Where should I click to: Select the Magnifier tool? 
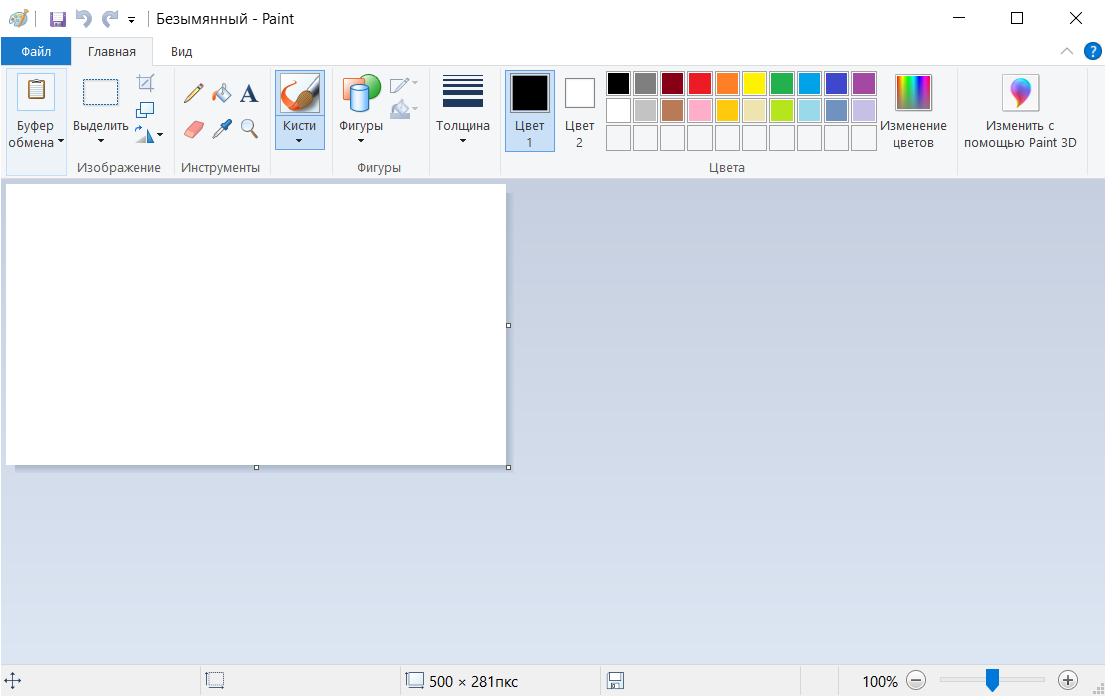click(x=249, y=128)
